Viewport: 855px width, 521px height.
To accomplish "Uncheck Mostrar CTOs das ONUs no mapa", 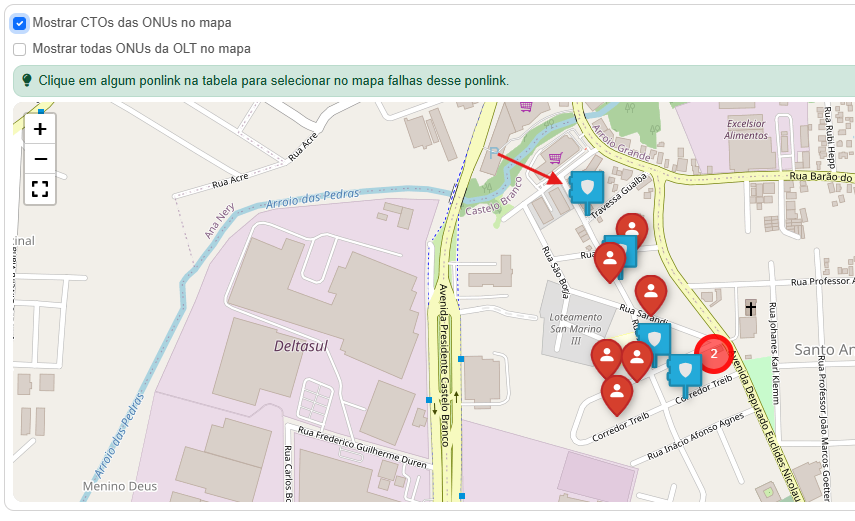I will pyautogui.click(x=20, y=22).
